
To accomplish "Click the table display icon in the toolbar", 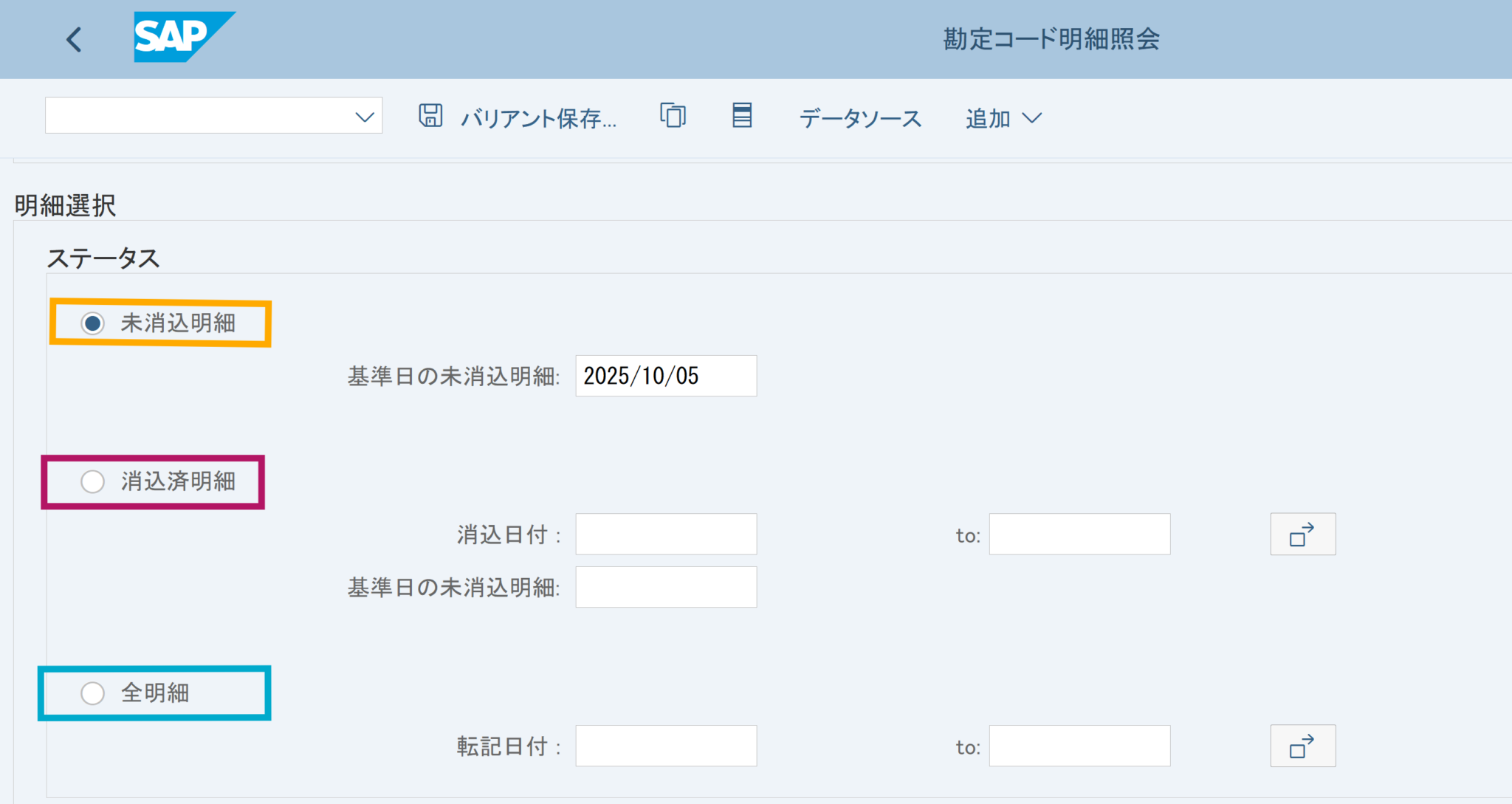I will pyautogui.click(x=741, y=116).
